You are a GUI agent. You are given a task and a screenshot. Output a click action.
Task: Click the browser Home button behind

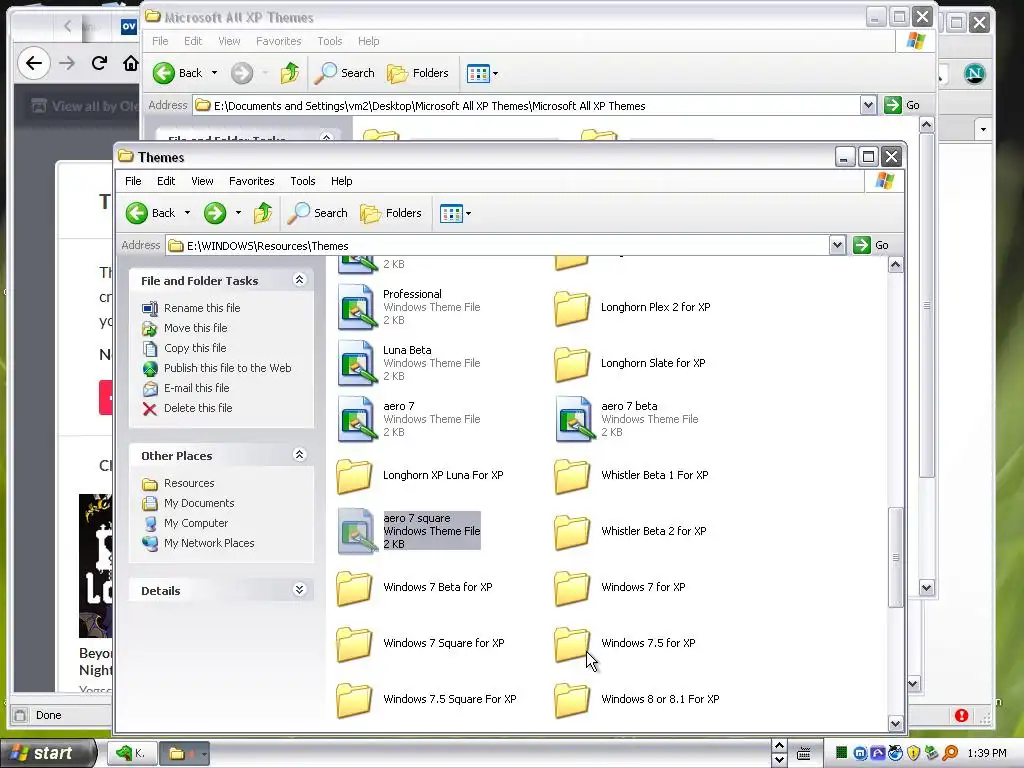click(131, 63)
